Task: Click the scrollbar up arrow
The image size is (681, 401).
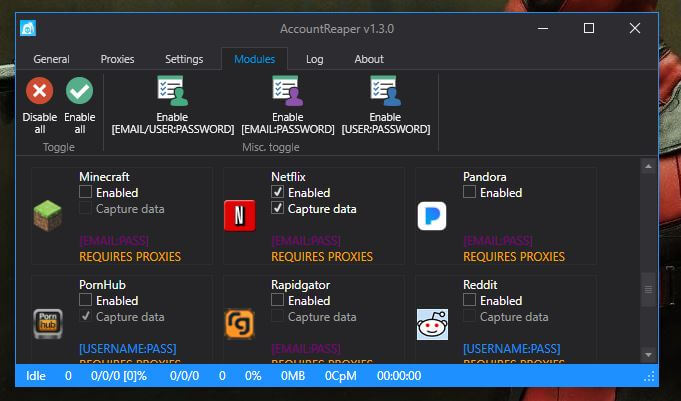Action: click(648, 166)
